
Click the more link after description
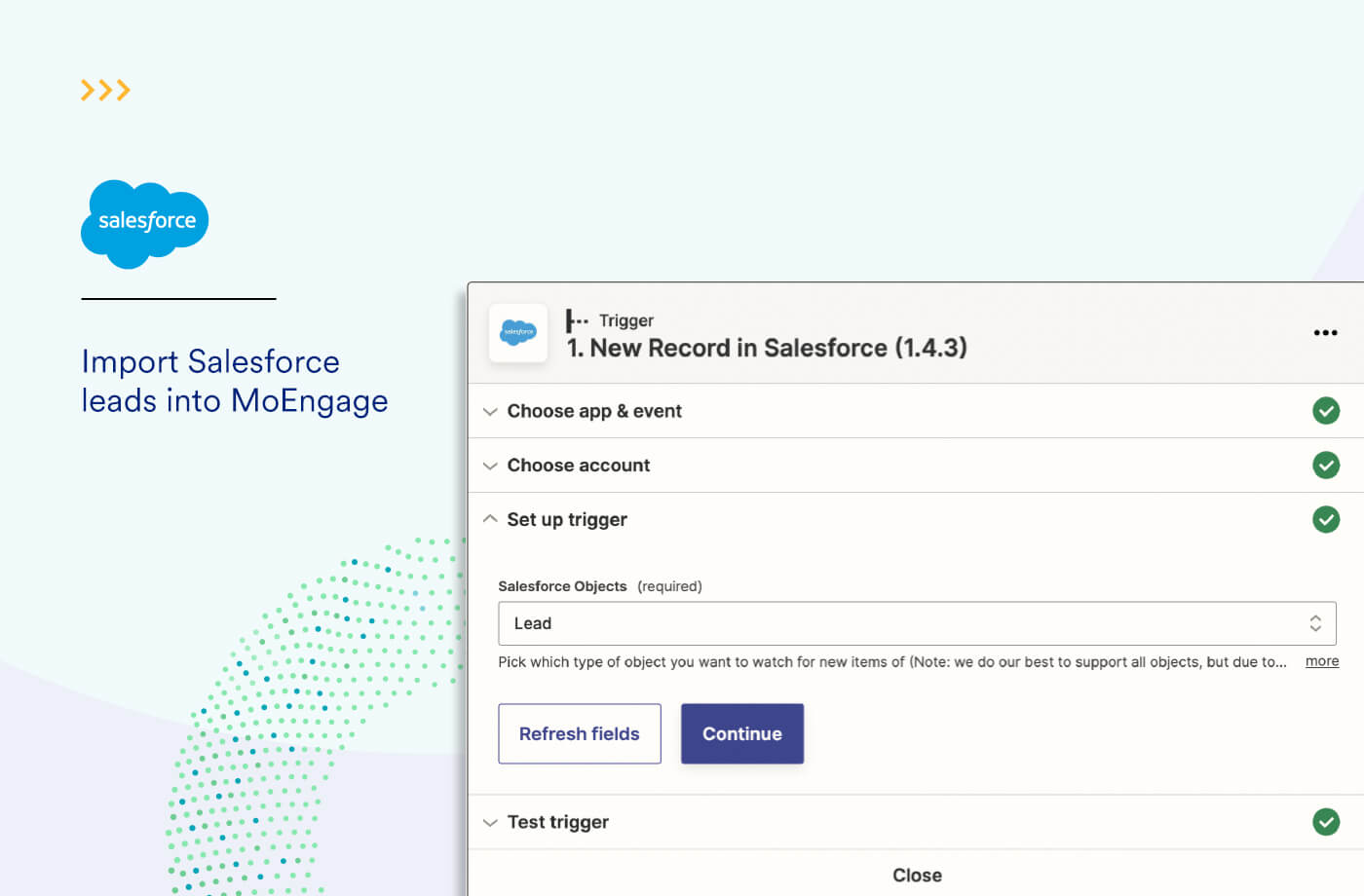tap(1322, 661)
